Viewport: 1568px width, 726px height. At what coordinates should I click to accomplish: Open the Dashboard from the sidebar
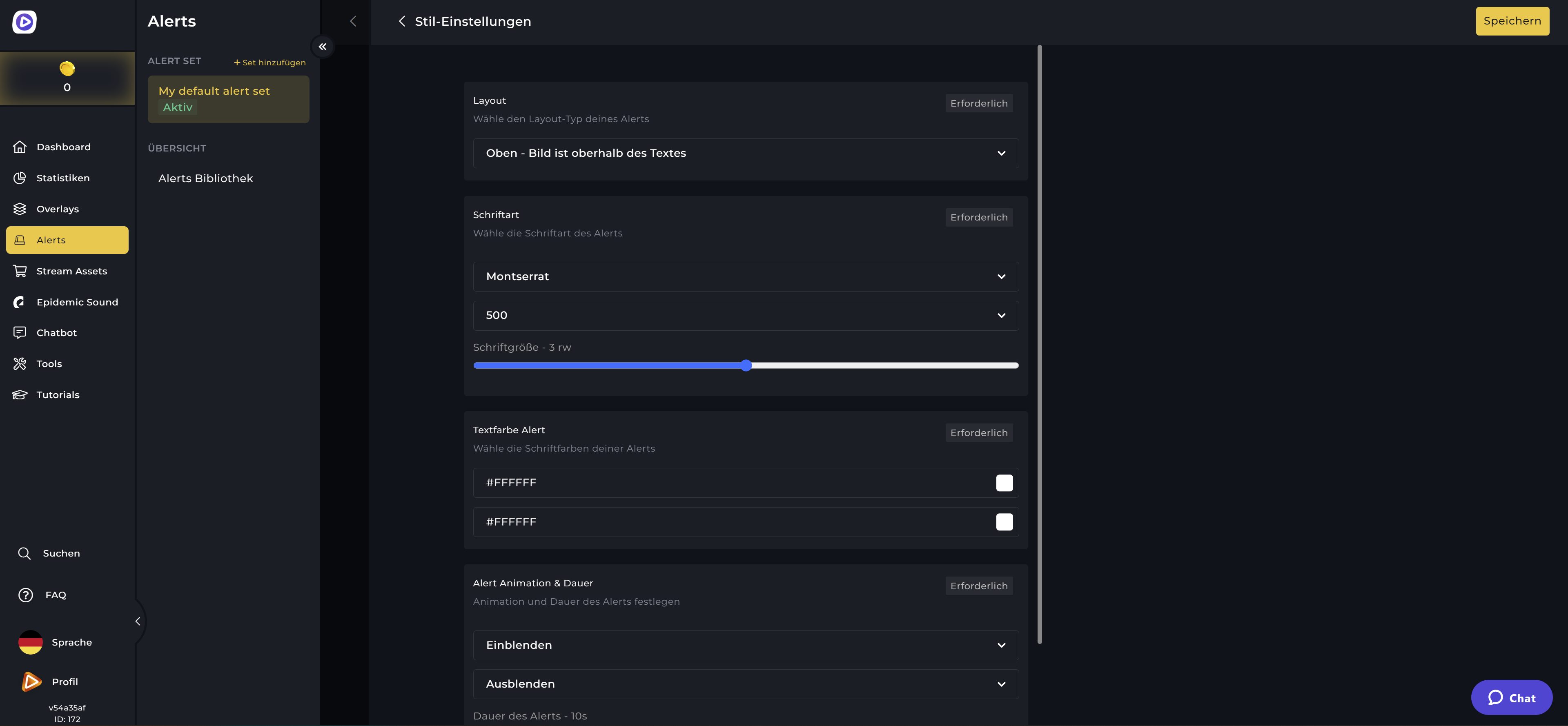click(x=63, y=147)
